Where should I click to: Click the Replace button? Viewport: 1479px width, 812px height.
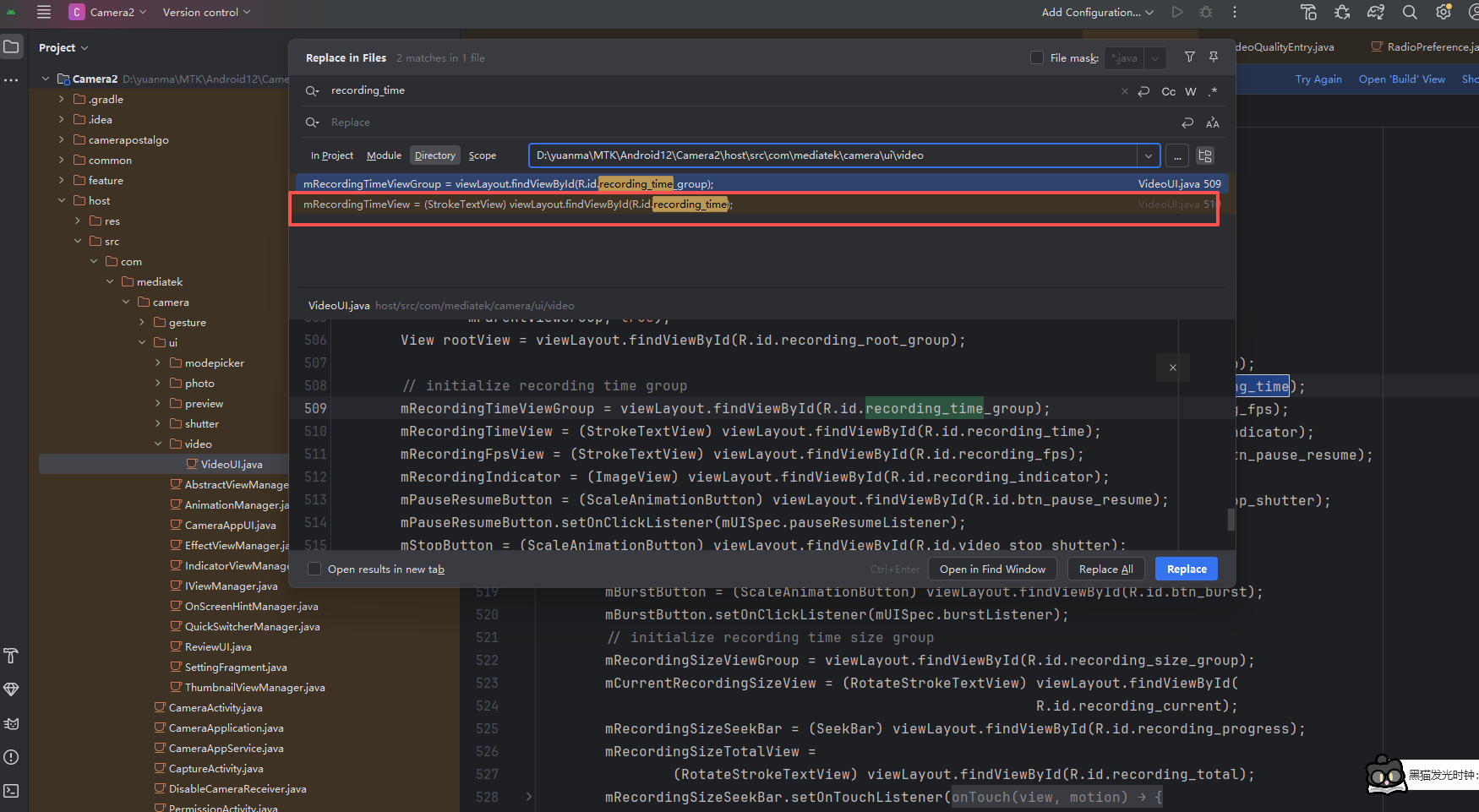[x=1187, y=569]
